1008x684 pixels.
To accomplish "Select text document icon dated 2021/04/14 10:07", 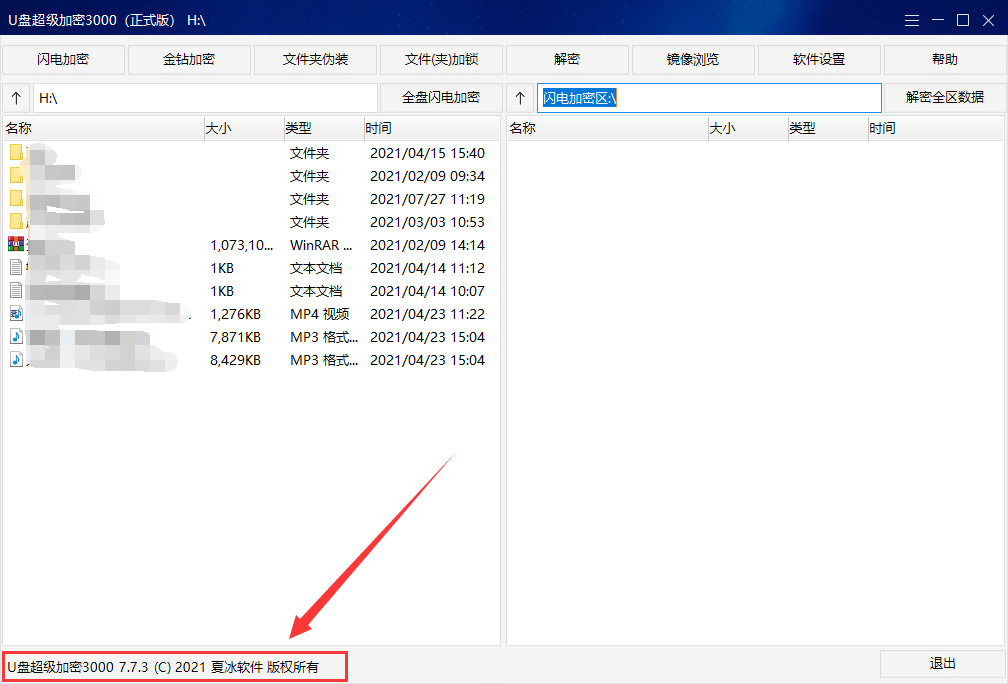I will point(16,291).
